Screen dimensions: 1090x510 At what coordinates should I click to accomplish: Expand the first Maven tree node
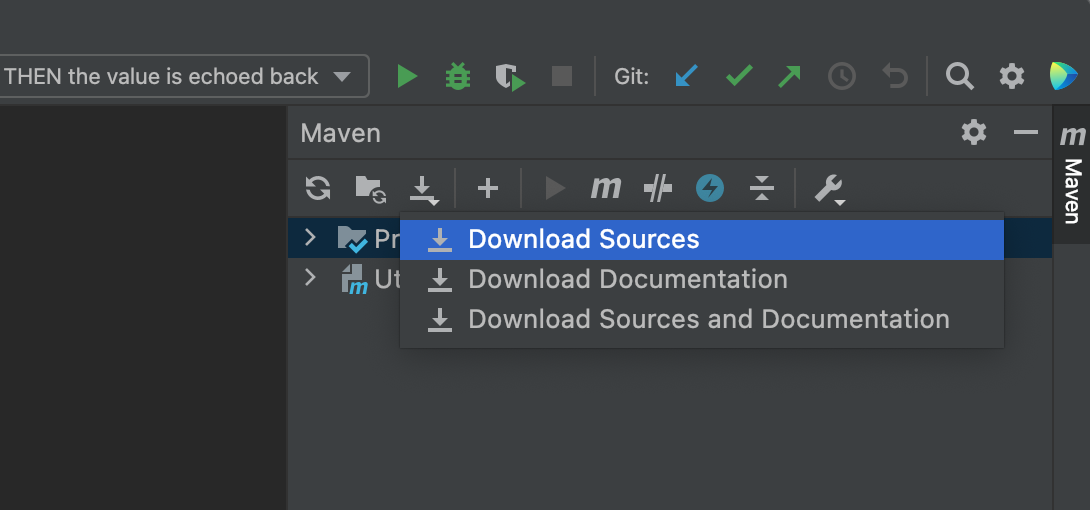pos(311,238)
